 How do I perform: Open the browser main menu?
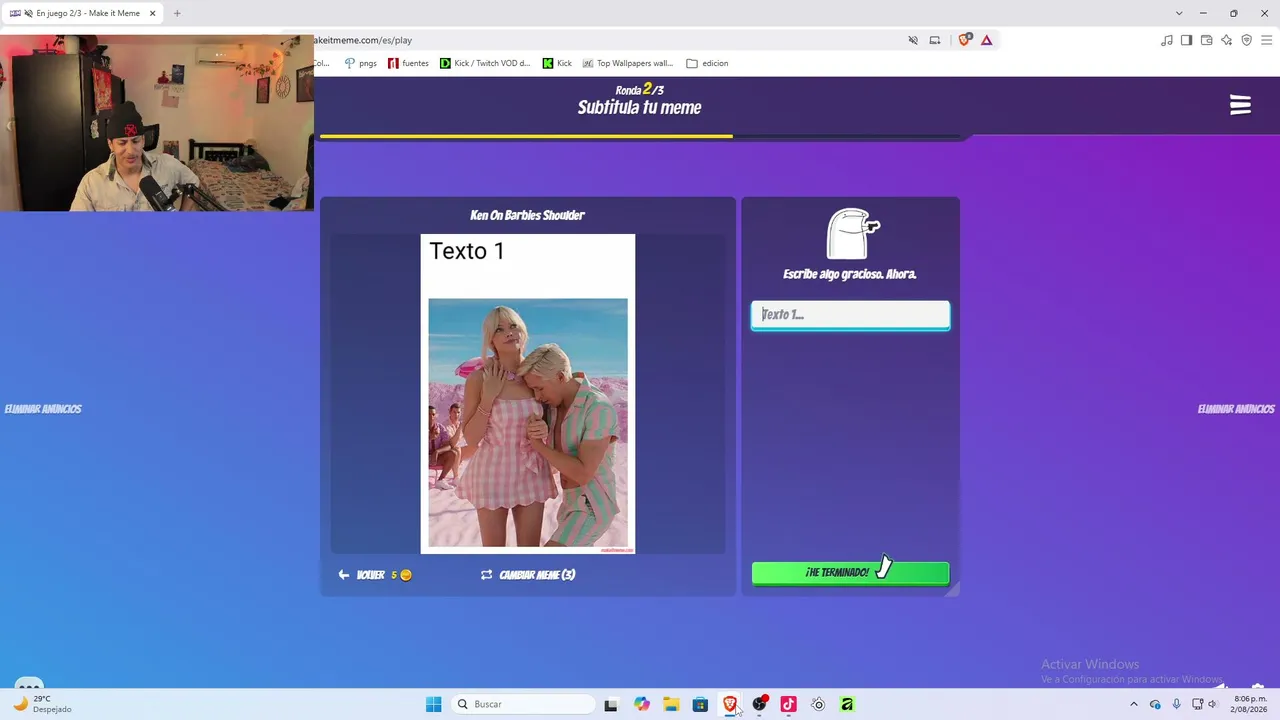pyautogui.click(x=1266, y=40)
